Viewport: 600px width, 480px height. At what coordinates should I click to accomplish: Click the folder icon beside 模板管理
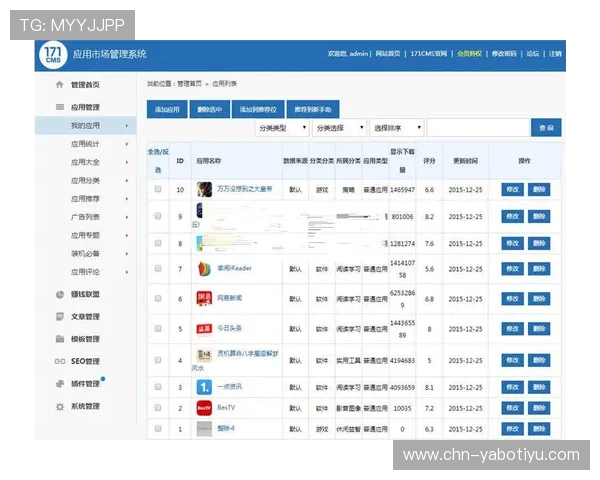pos(60,339)
